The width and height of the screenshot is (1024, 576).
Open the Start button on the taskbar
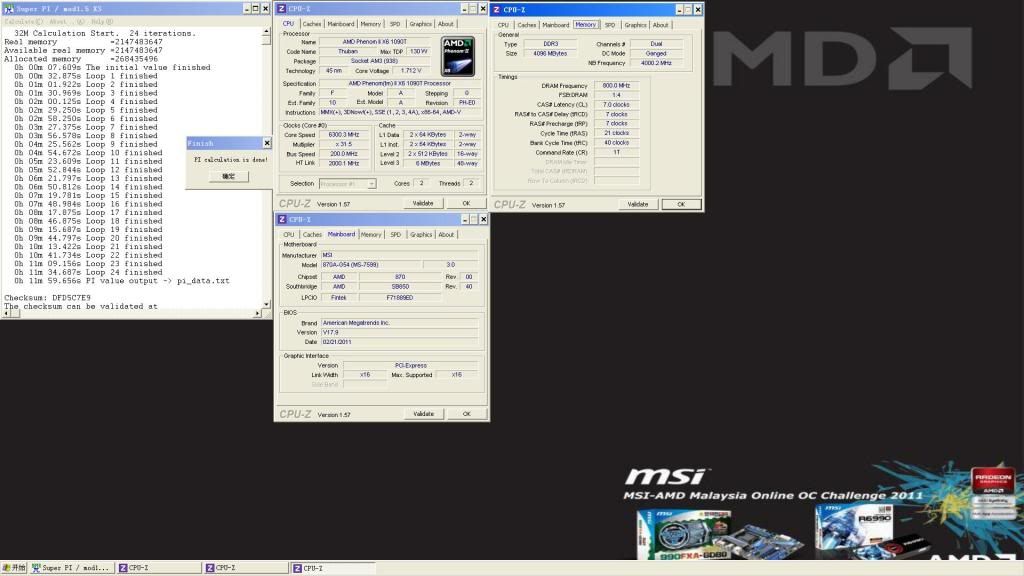pyautogui.click(x=14, y=568)
